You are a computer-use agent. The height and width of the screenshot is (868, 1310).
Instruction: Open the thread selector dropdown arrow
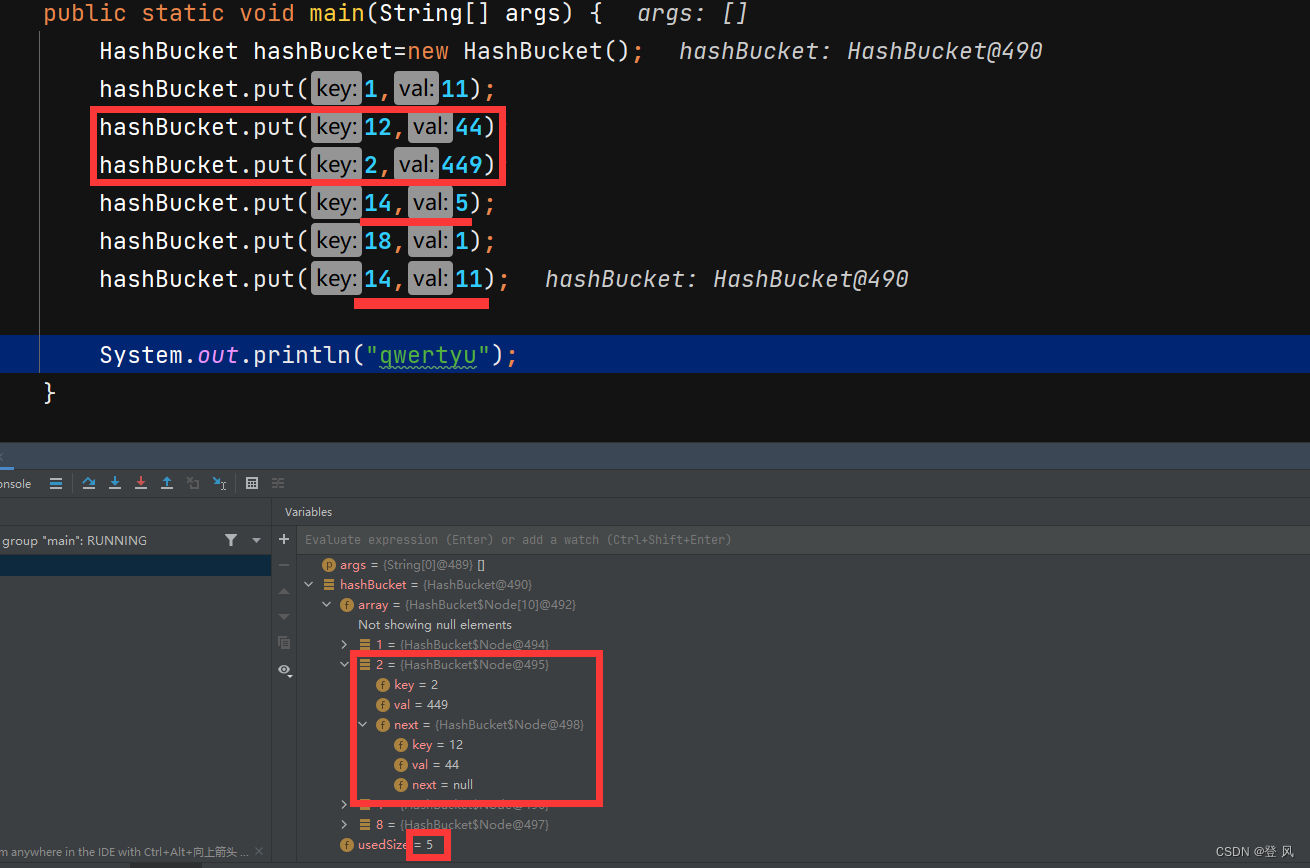pyautogui.click(x=256, y=540)
